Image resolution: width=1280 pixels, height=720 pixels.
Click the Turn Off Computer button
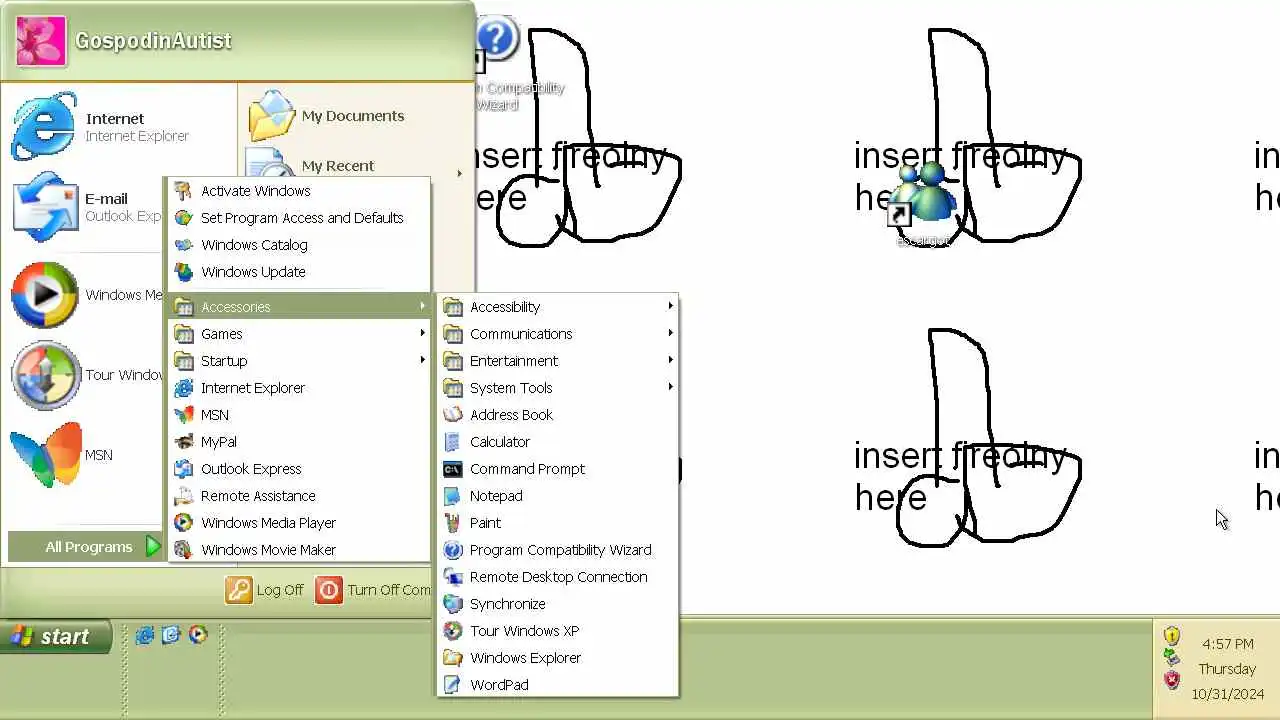tap(373, 590)
